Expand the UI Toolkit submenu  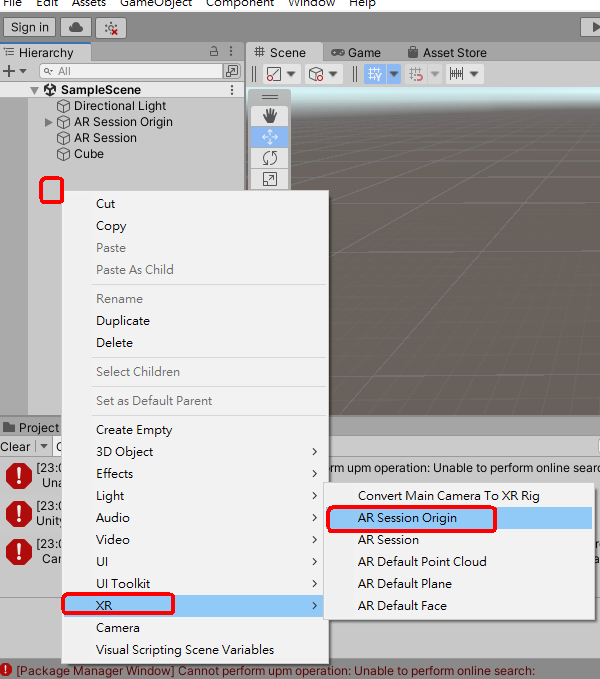(x=195, y=584)
